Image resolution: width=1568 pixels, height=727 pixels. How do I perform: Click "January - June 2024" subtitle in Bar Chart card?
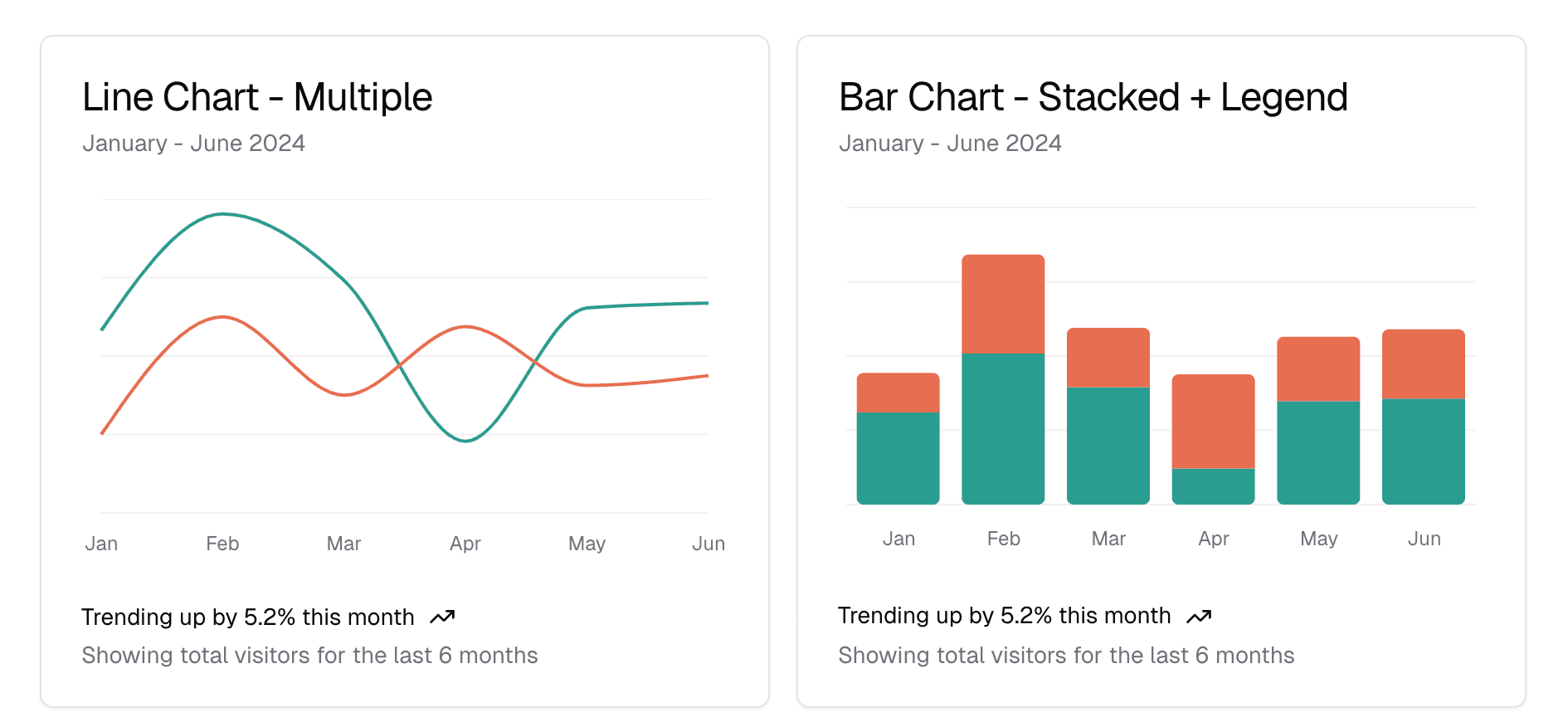[x=950, y=143]
